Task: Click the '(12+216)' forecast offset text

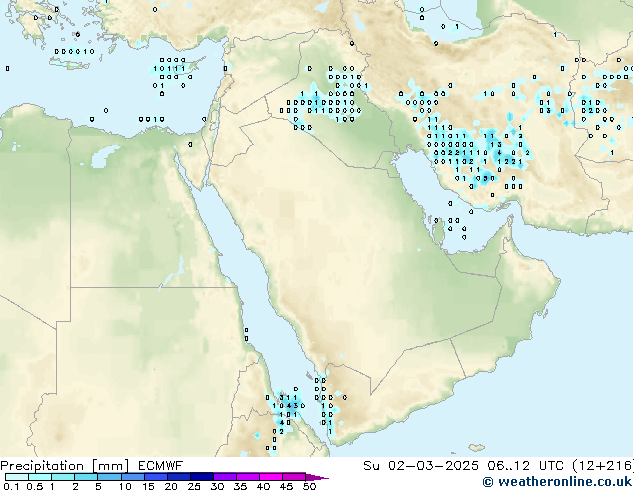Action: (x=603, y=466)
